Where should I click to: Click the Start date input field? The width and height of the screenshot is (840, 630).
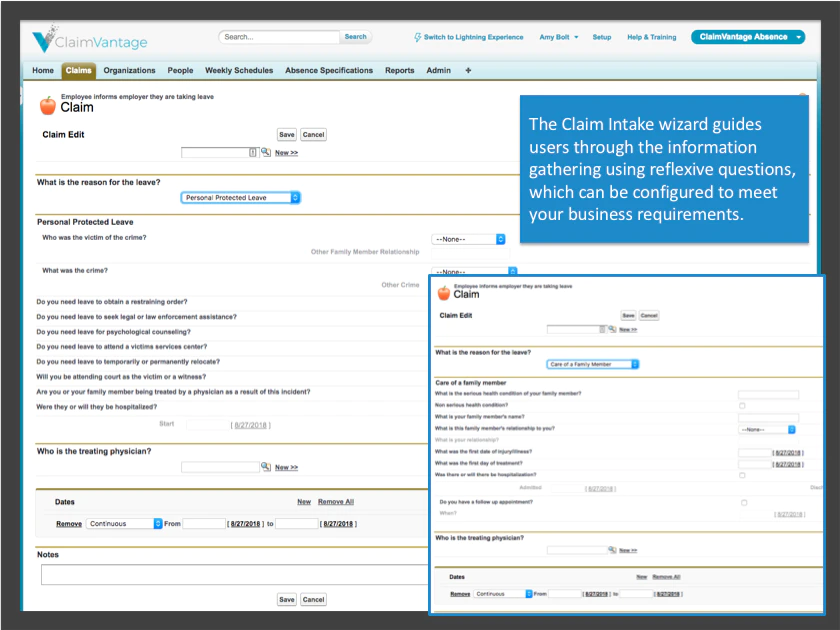208,425
